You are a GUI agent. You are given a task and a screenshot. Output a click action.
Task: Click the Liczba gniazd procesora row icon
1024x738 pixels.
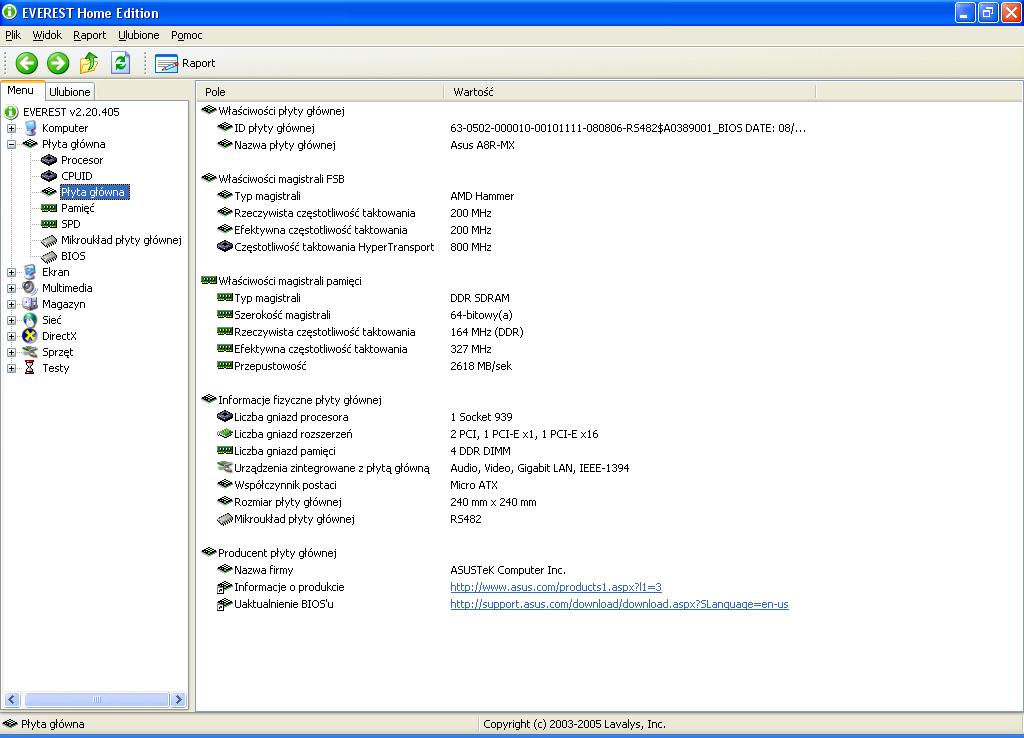coord(225,416)
